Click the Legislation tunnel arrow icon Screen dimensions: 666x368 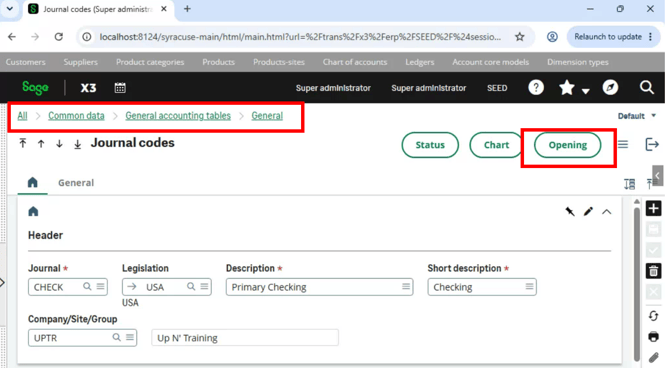pyautogui.click(x=132, y=287)
